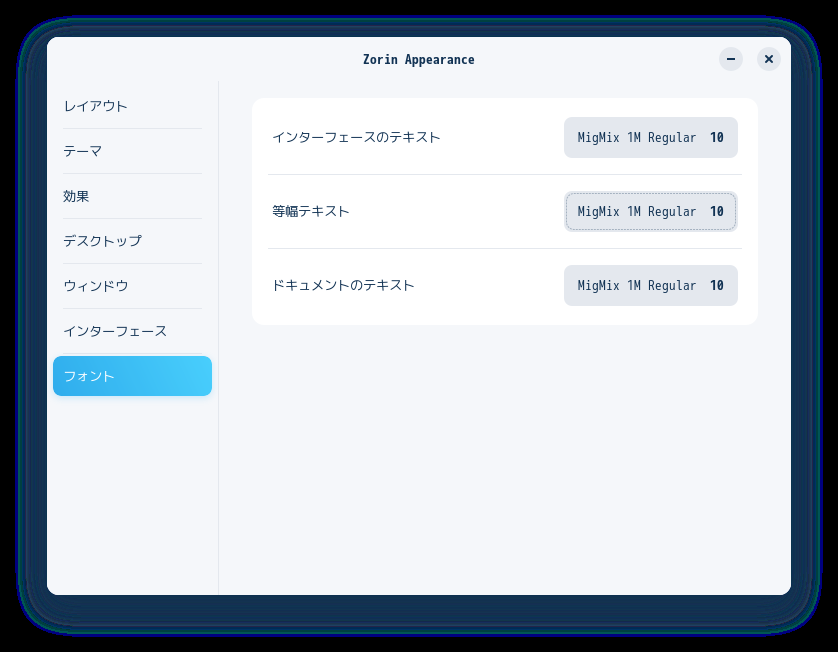Open the ドキュメントのテキスト font chooser
This screenshot has width=838, height=652.
[x=650, y=285]
